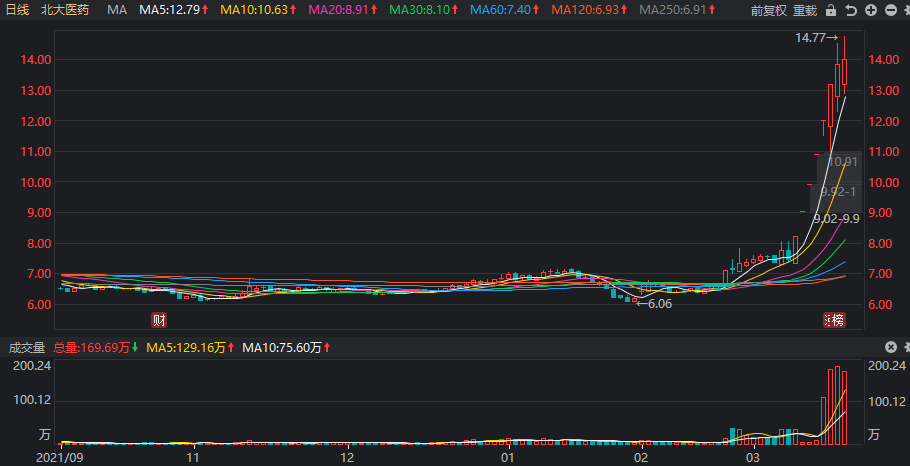Image resolution: width=910 pixels, height=466 pixels.
Task: Open the MA indicator selector
Action: 117,10
